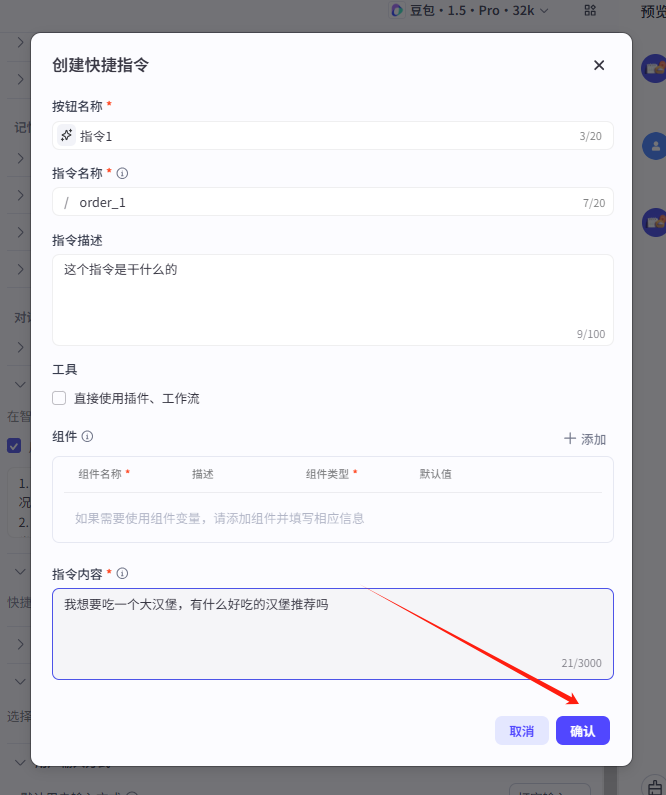The height and width of the screenshot is (795, 666).
Task: Enable 直接使用插件、工作流 checkbox
Action: [x=59, y=398]
